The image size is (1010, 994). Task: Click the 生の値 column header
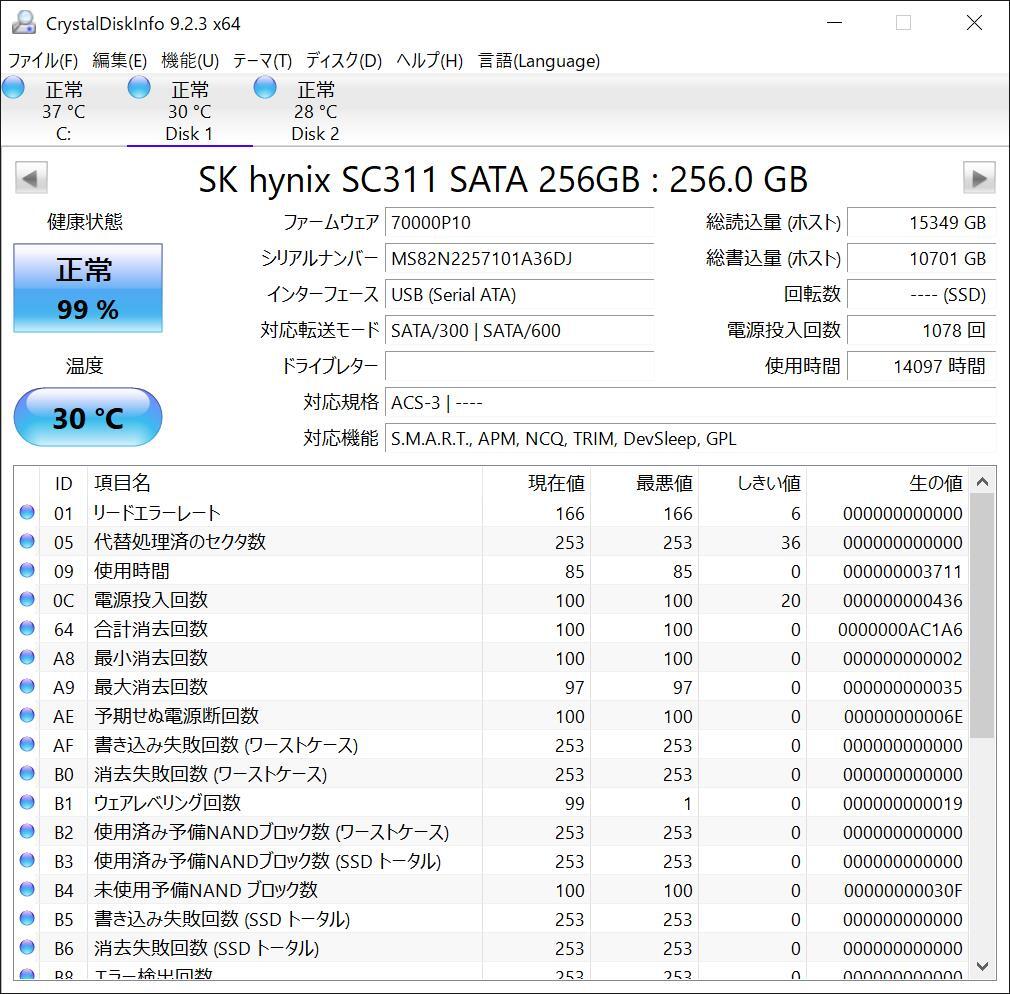(x=888, y=483)
